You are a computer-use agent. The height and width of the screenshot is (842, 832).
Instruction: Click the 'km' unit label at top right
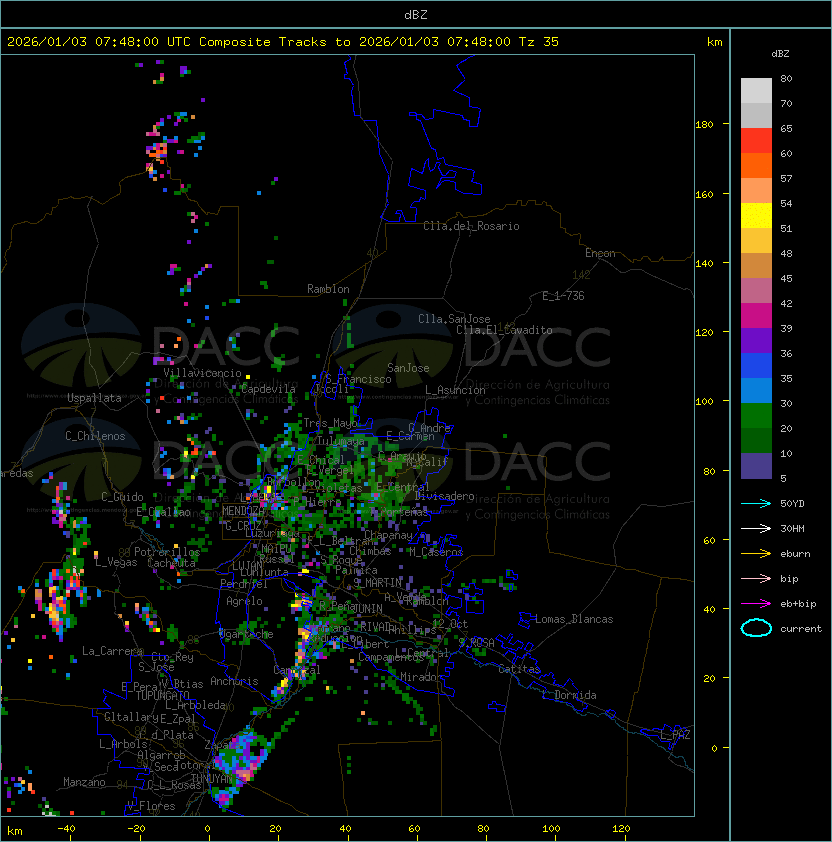click(x=714, y=42)
